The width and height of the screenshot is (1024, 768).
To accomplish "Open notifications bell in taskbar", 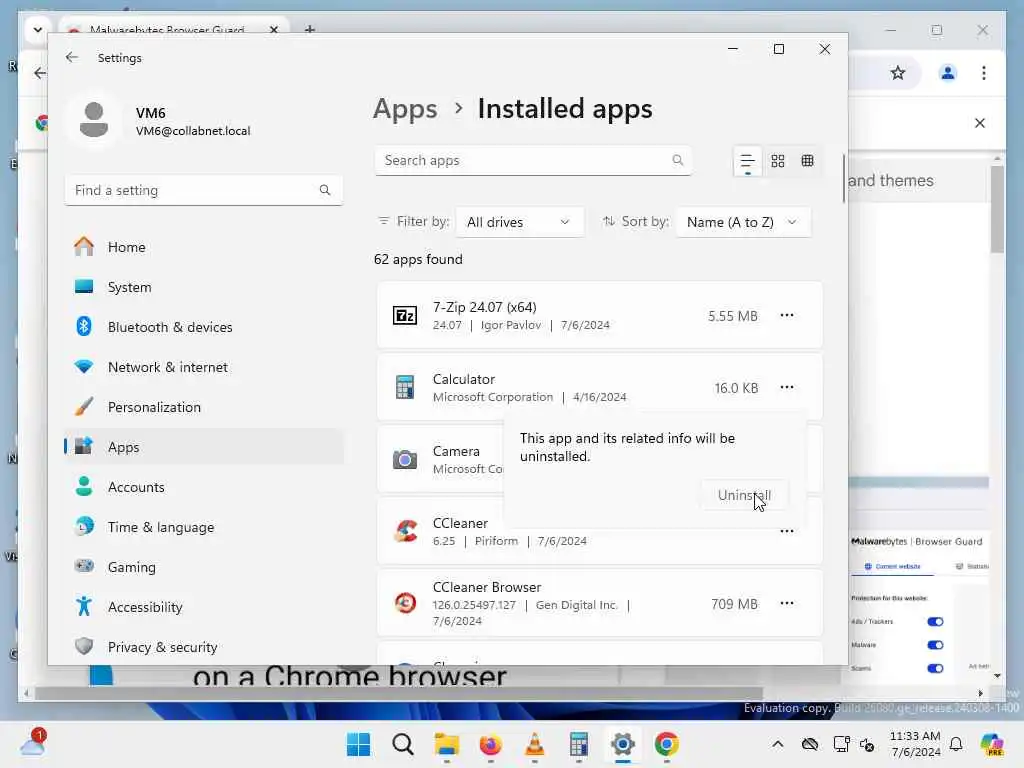I will (x=956, y=744).
